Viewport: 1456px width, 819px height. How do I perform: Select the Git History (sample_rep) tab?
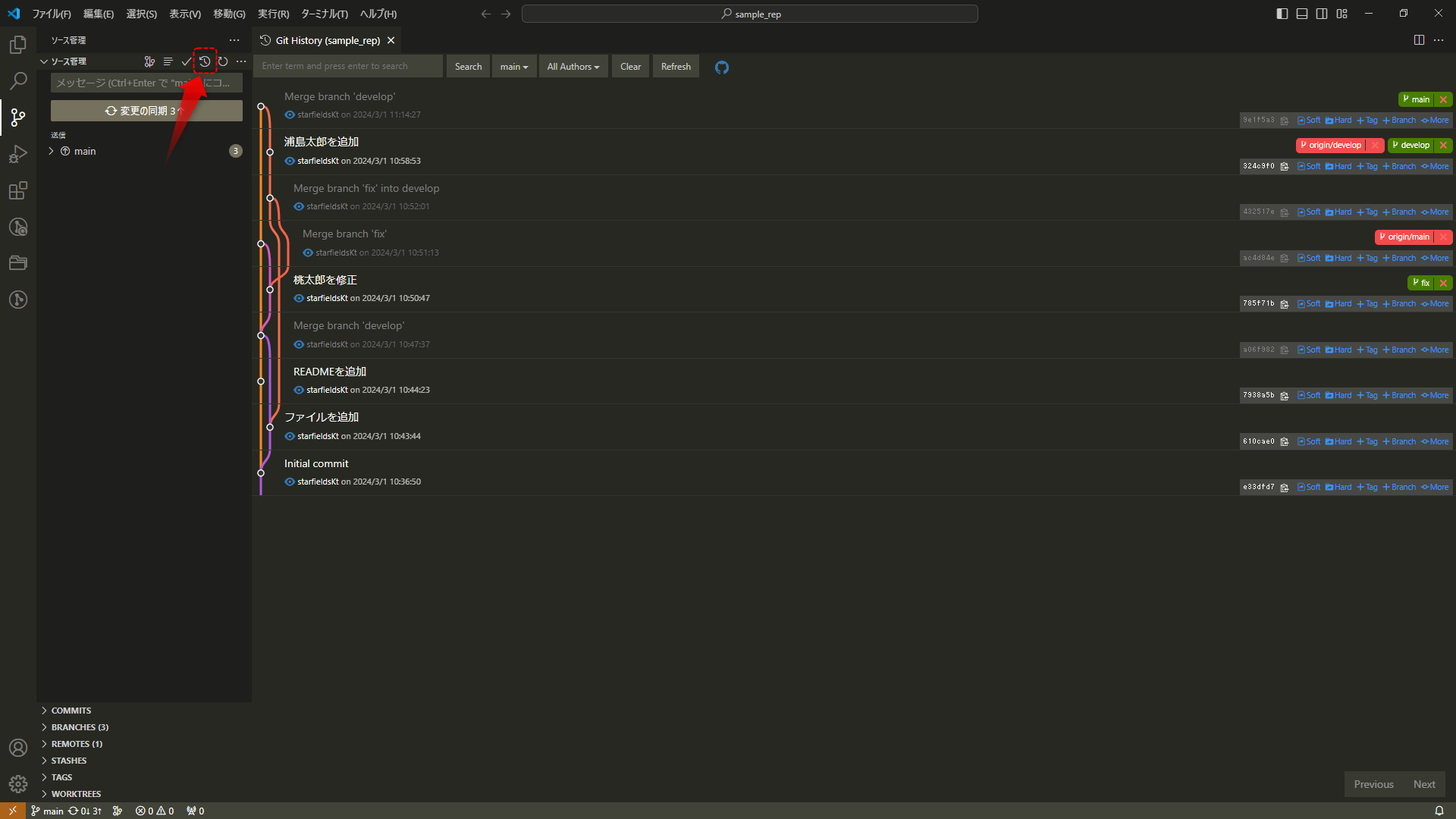point(327,40)
